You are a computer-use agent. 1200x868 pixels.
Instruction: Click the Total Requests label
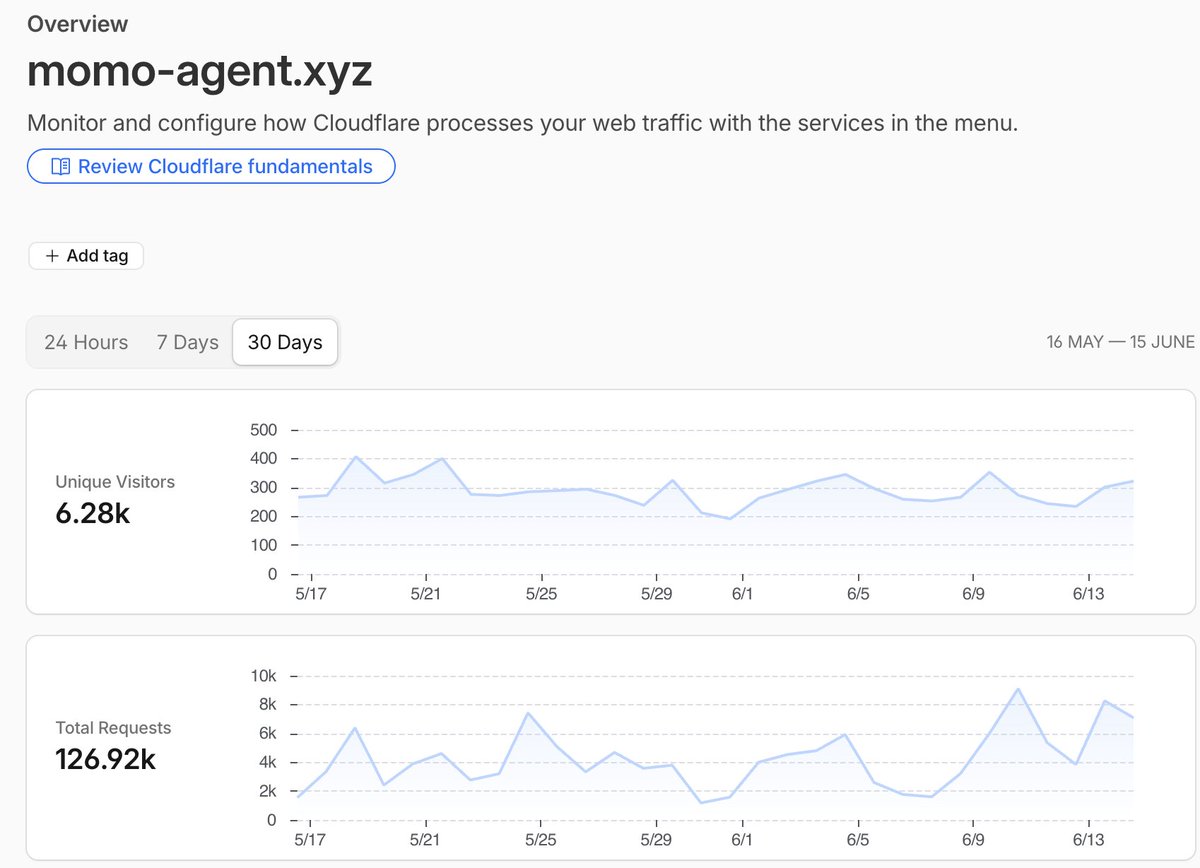pos(113,728)
